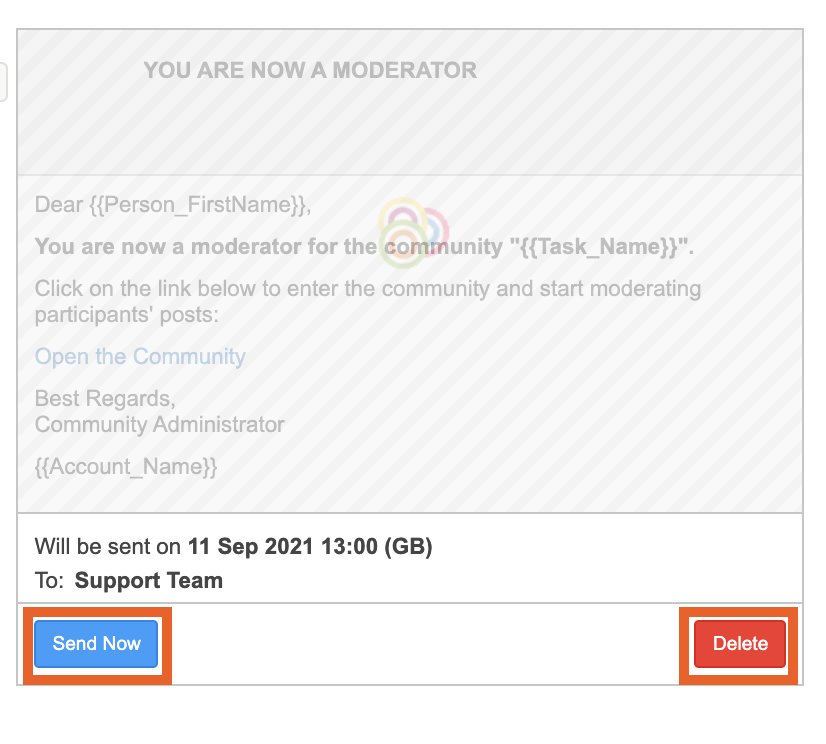The height and width of the screenshot is (744, 826).
Task: Click the scheduled date 11 Sep 2021 13:00
Action: pyautogui.click(x=283, y=547)
